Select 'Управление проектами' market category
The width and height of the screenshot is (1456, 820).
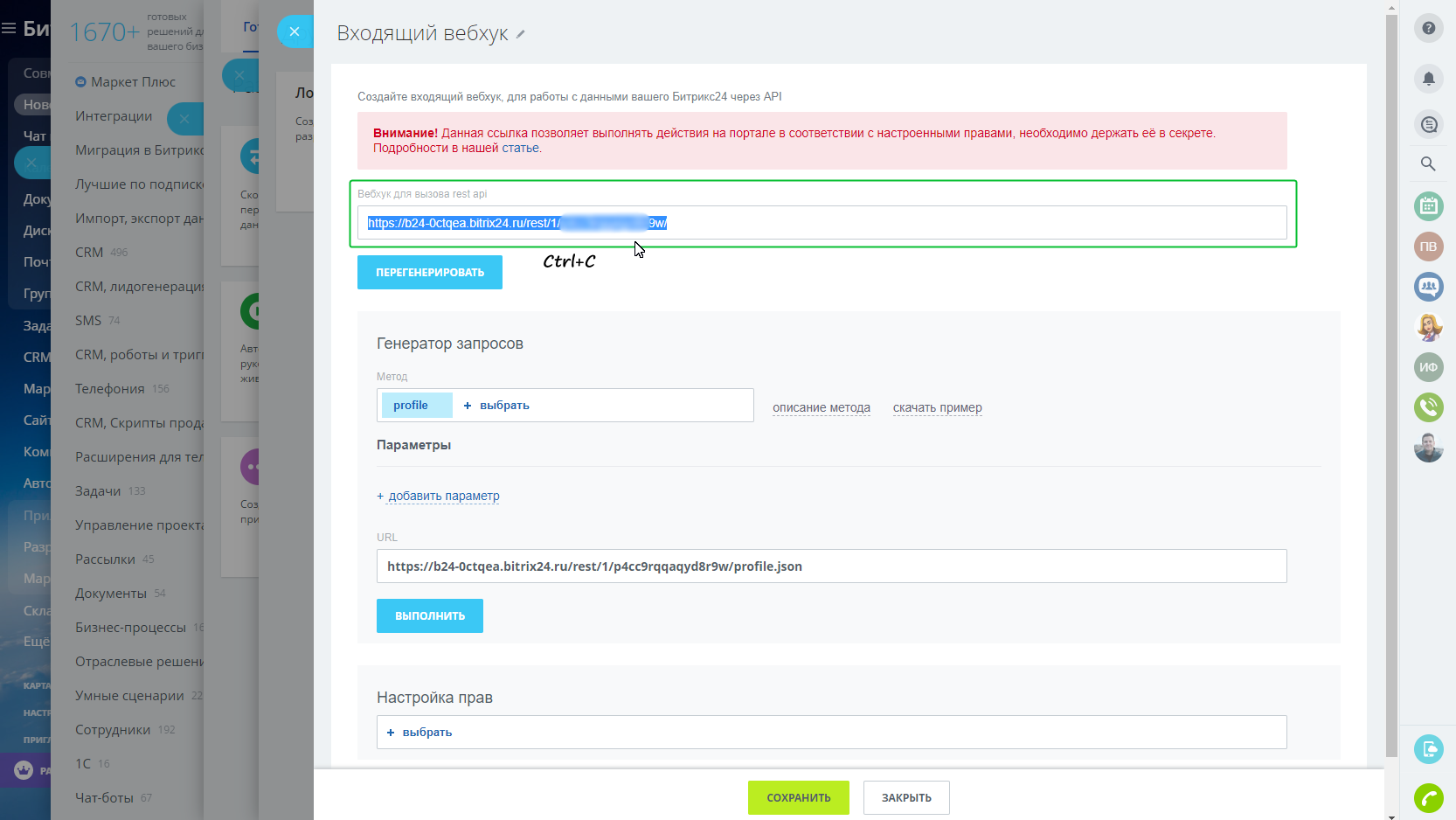pyautogui.click(x=139, y=525)
